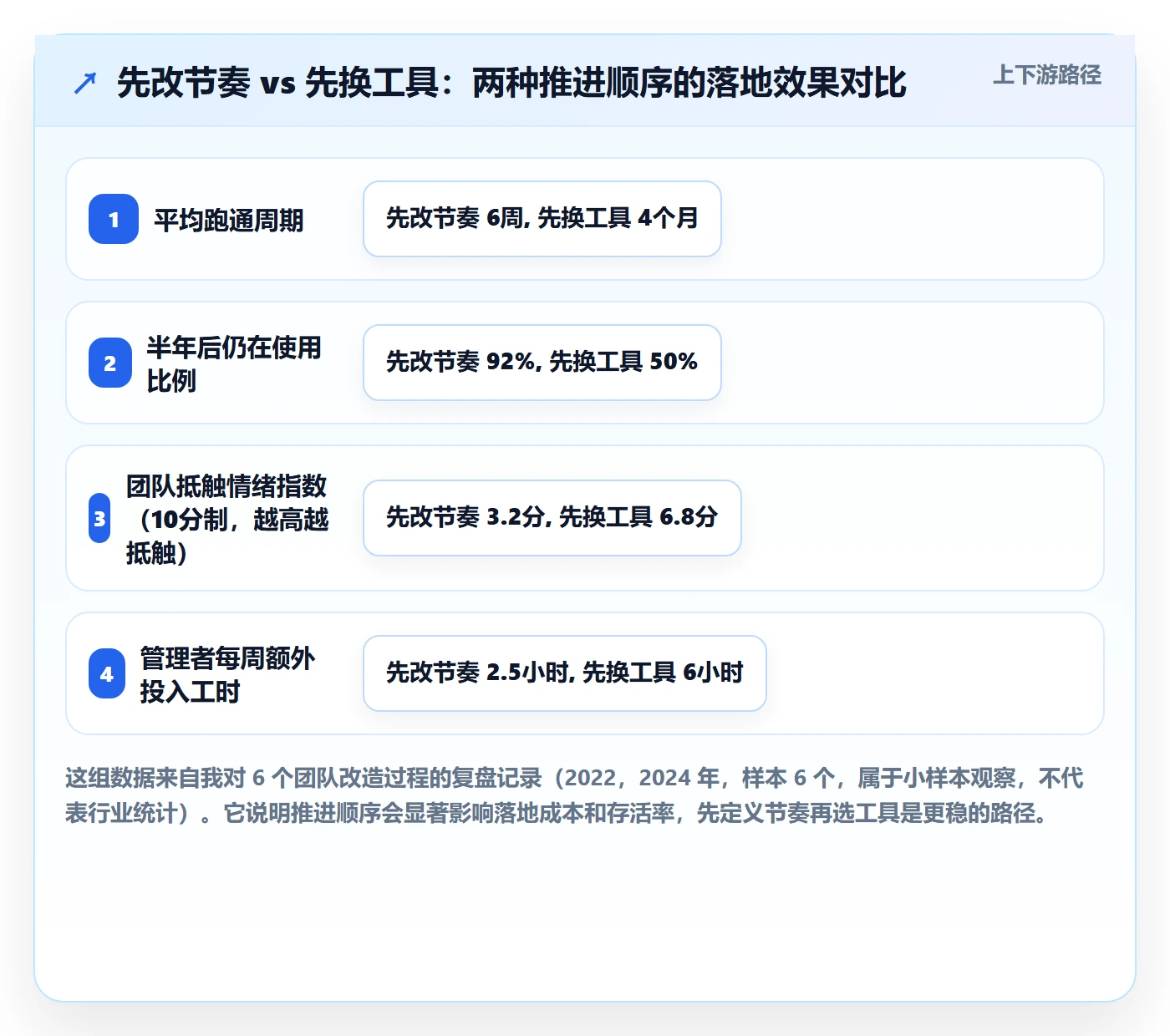This screenshot has height=1036, width=1170.
Task: Click the number 1 badge
Action: click(114, 219)
